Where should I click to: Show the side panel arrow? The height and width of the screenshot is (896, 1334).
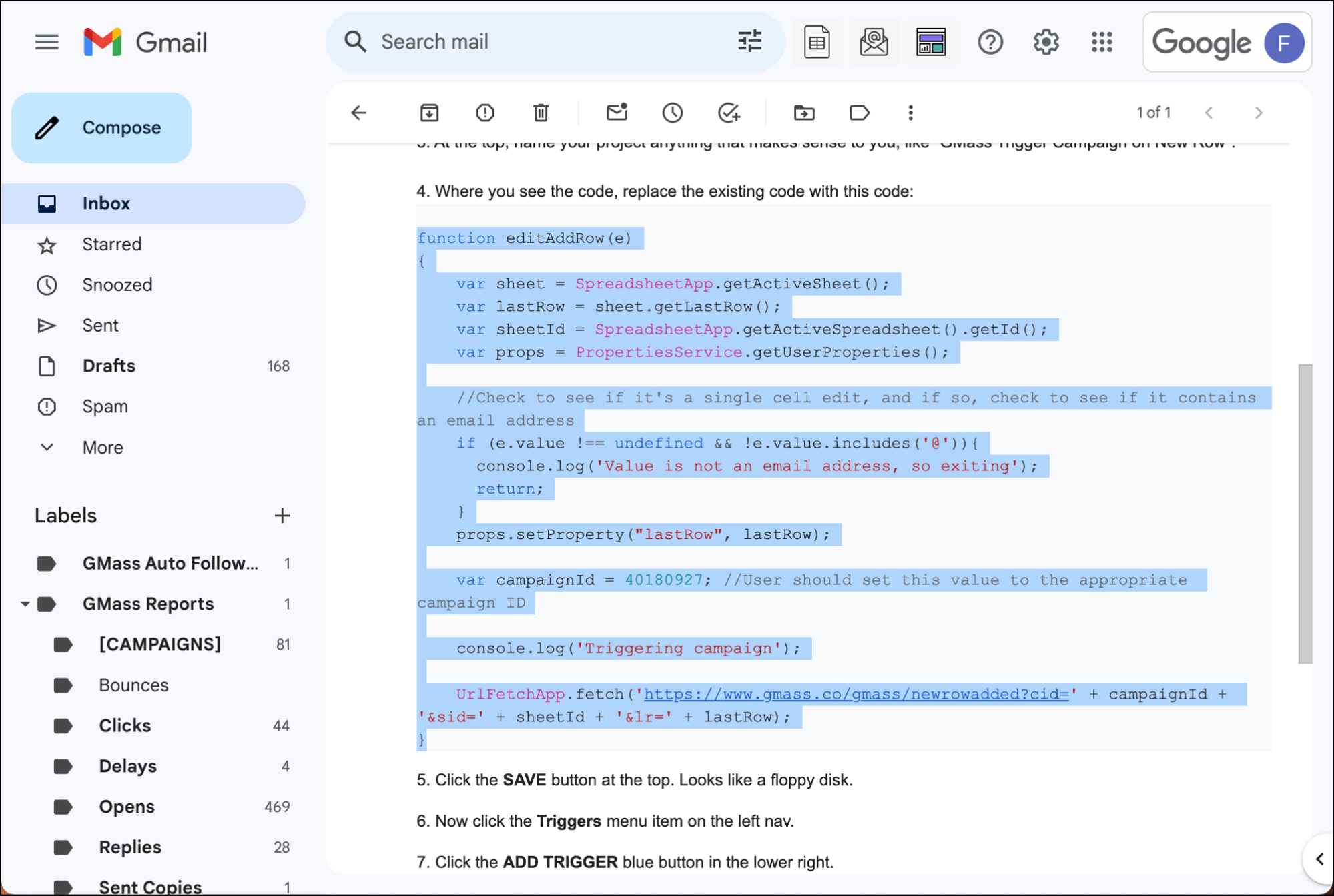pos(1319,859)
